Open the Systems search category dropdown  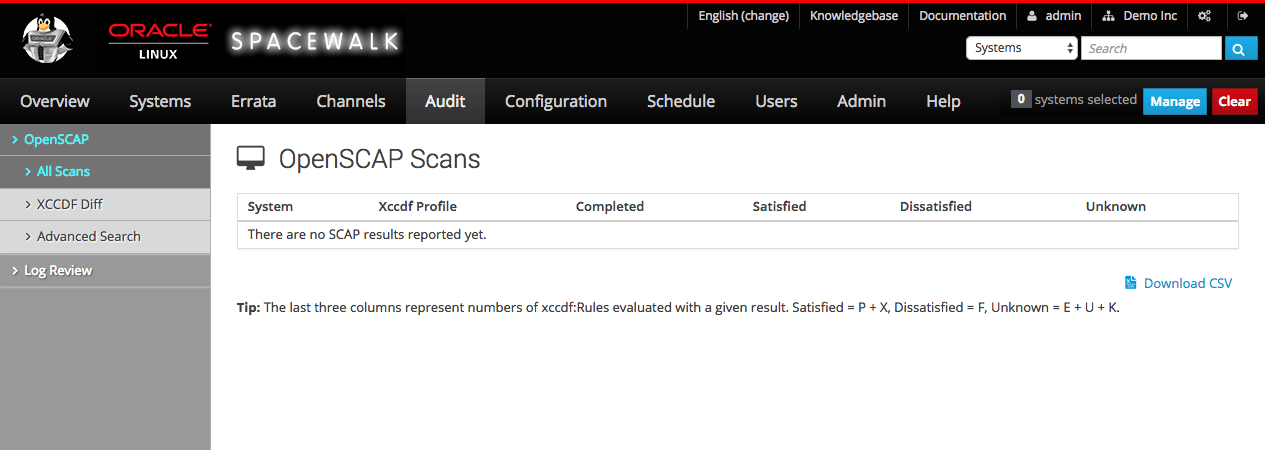click(1022, 48)
